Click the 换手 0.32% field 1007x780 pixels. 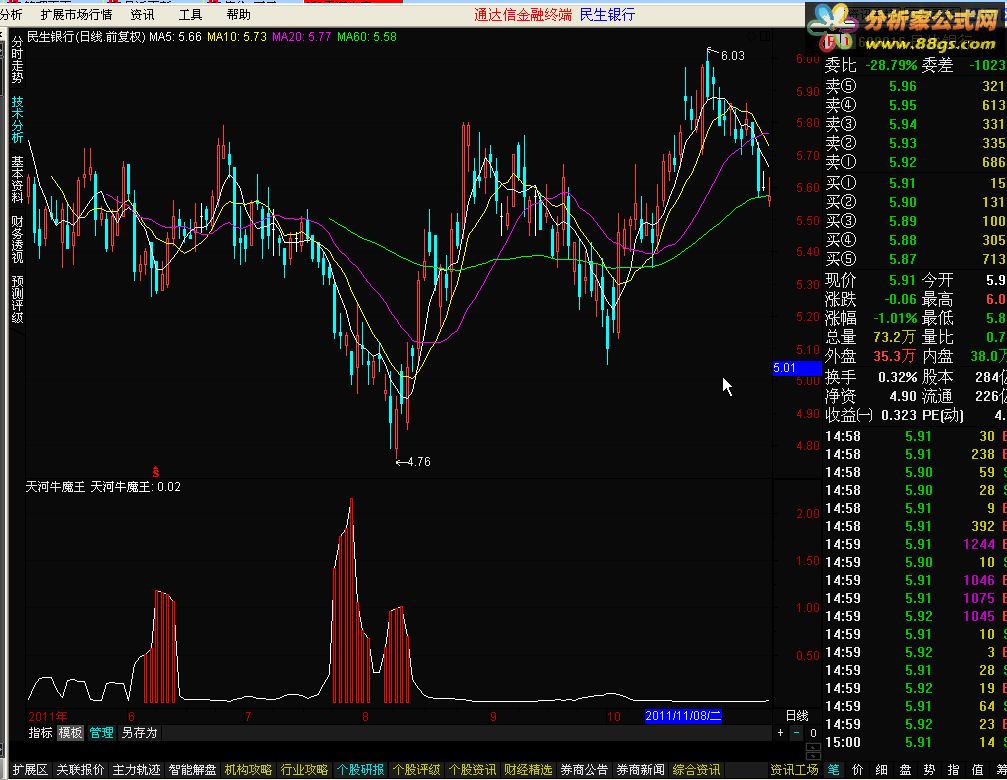(871, 377)
